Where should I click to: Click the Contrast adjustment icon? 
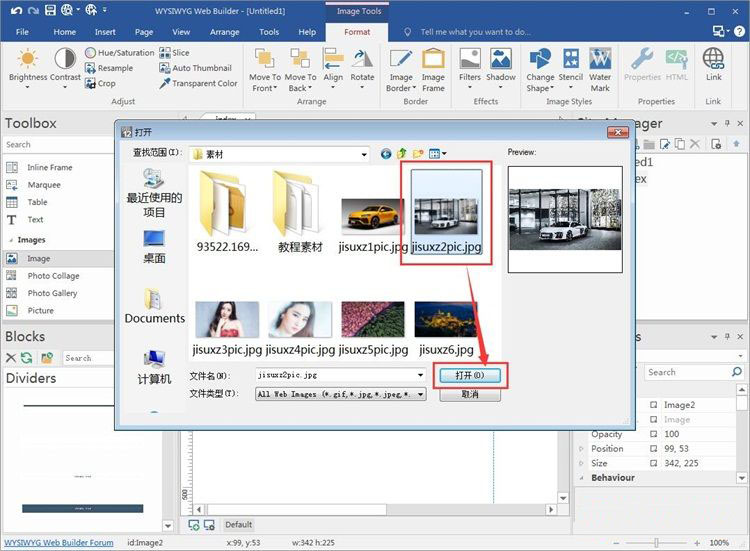coord(65,60)
